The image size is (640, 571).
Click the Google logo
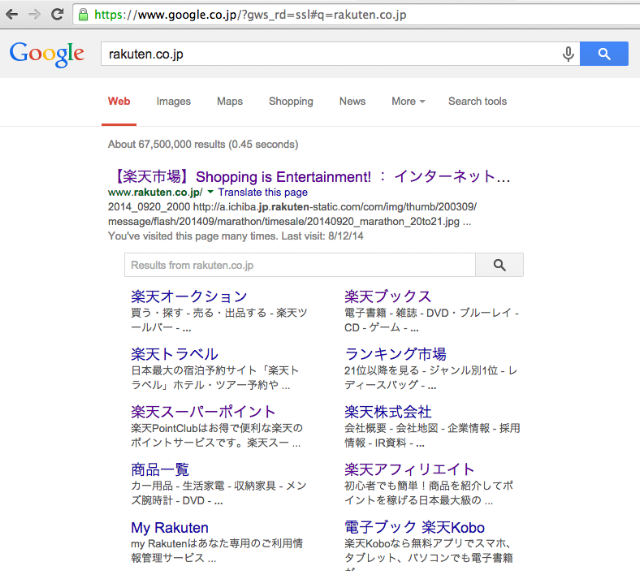[47, 54]
